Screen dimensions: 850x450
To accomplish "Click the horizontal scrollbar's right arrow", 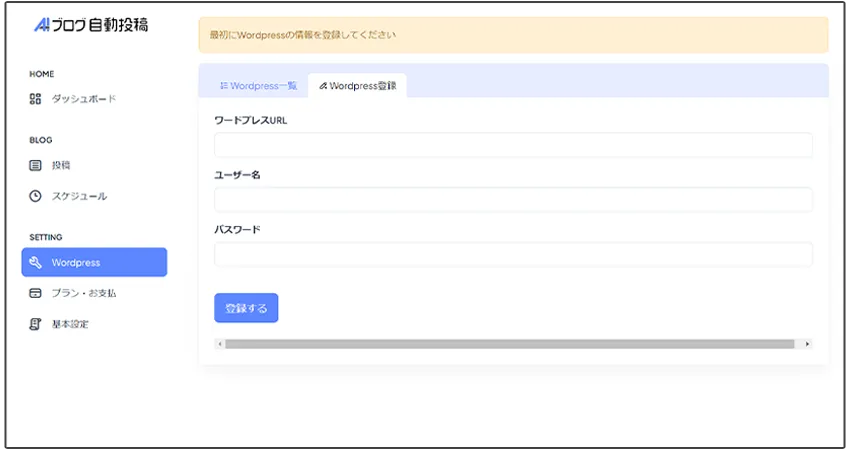I will (x=807, y=344).
